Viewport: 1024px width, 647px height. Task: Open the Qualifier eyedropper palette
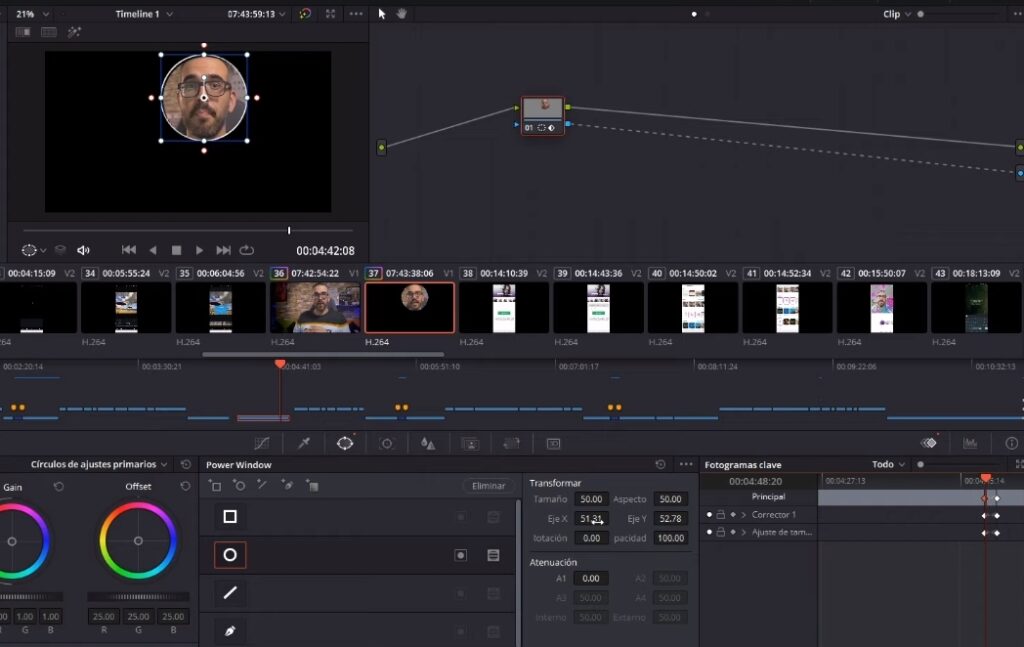(x=303, y=443)
